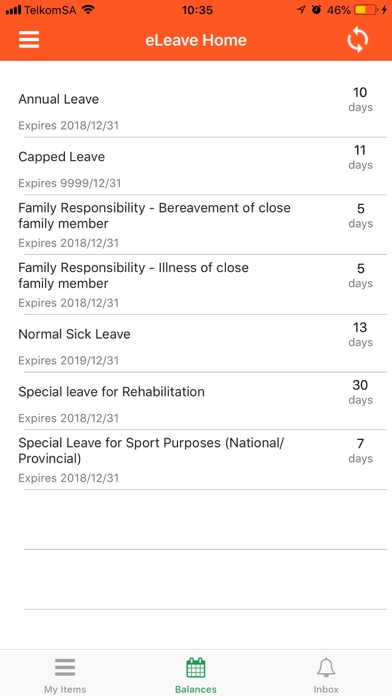This screenshot has width=392, height=696.
Task: Open the hamburger menu in the header
Action: pos(29,40)
